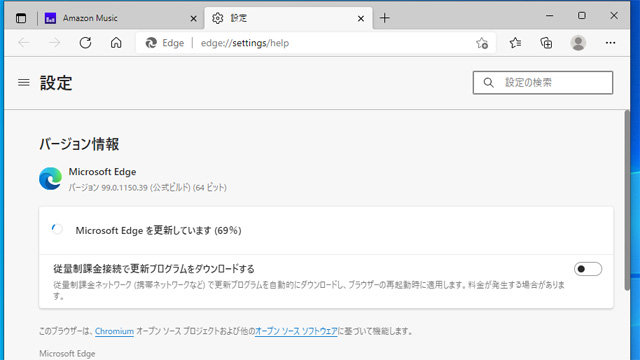Expand the settings navigation hamburger menu
Screen dimensions: 640x360
pos(24,83)
